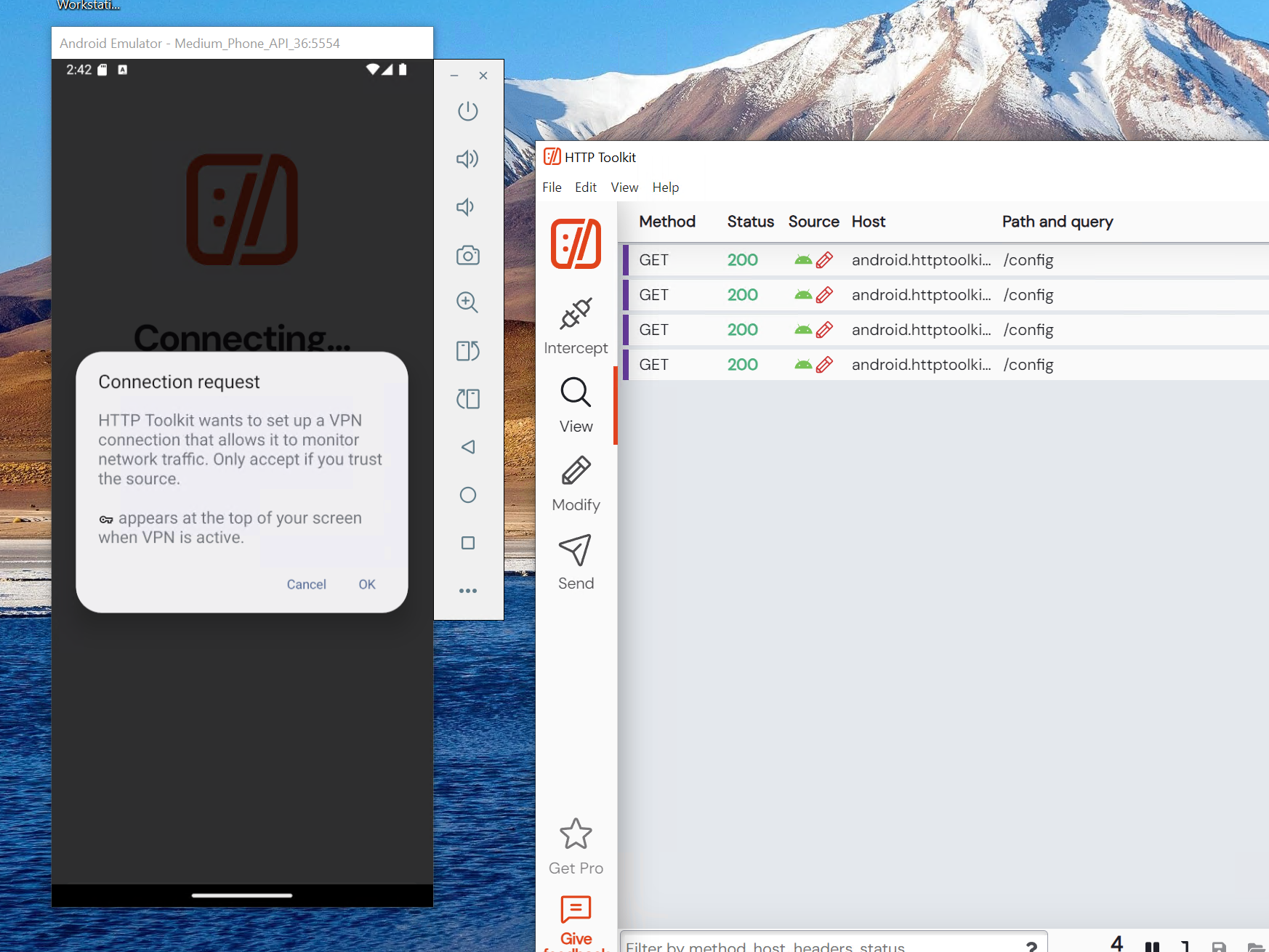
Task: Click Android source icon in fourth GET row
Action: [803, 365]
